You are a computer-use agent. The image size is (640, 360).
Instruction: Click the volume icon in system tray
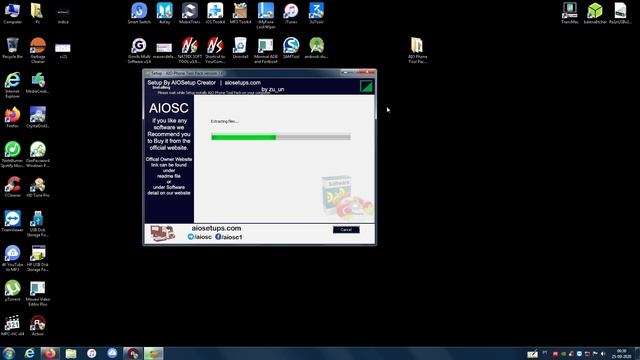tap(603, 354)
